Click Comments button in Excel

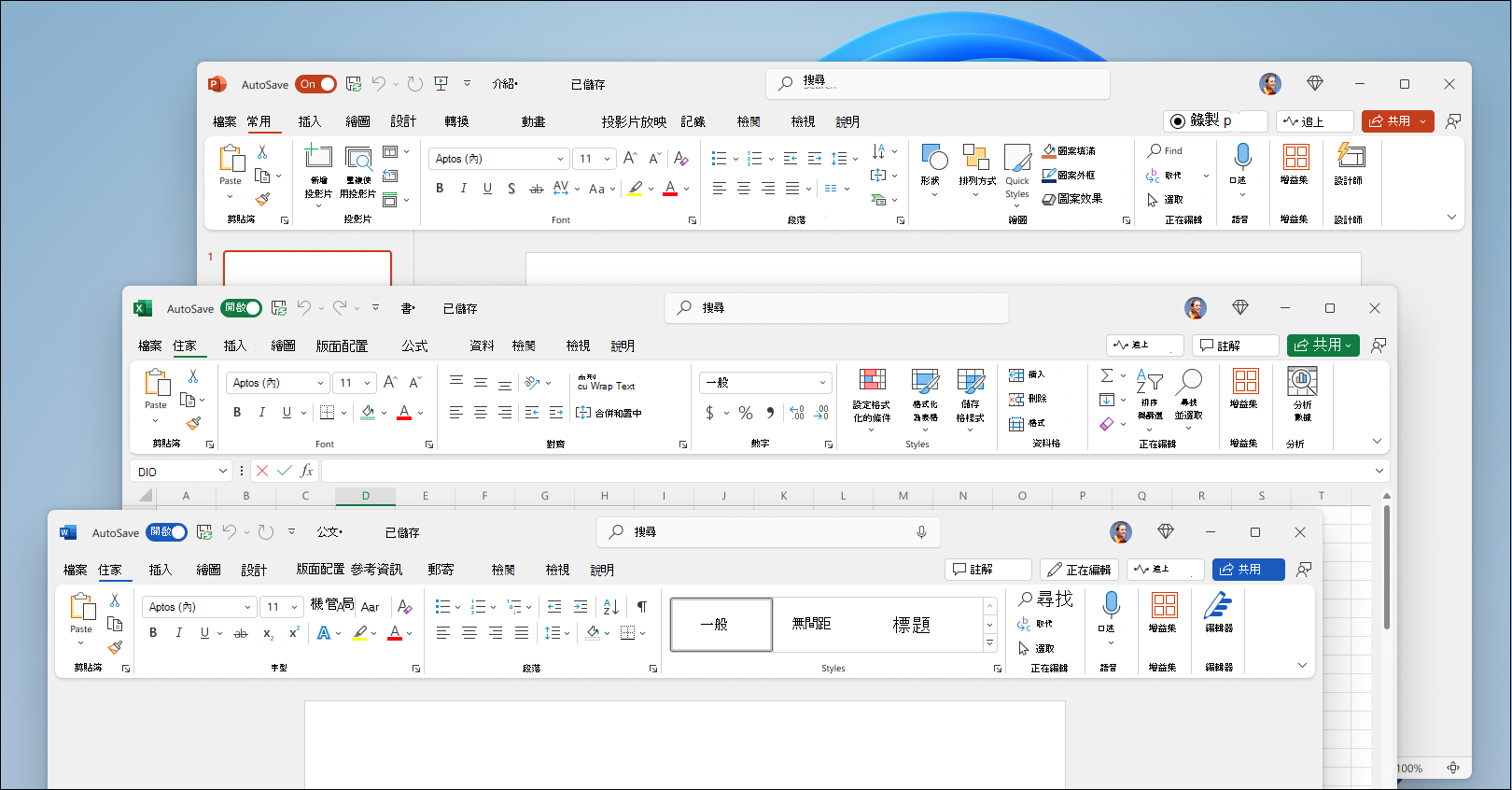(x=1236, y=346)
